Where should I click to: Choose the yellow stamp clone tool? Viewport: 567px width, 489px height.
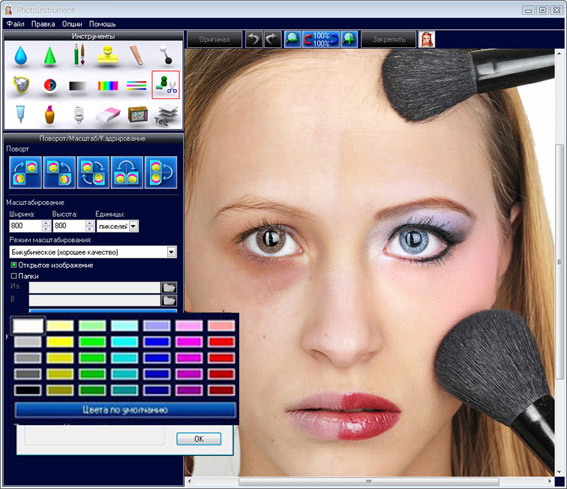[108, 55]
